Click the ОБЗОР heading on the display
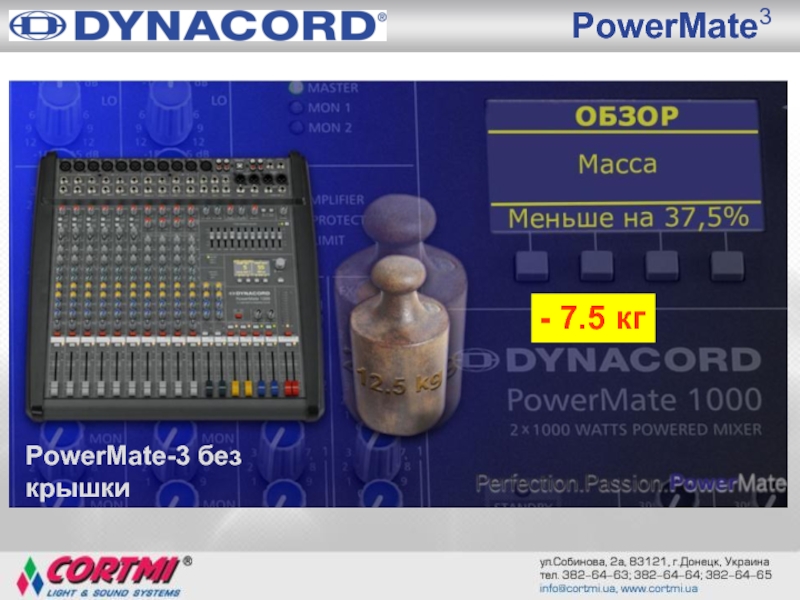The image size is (800, 600). pos(627,116)
